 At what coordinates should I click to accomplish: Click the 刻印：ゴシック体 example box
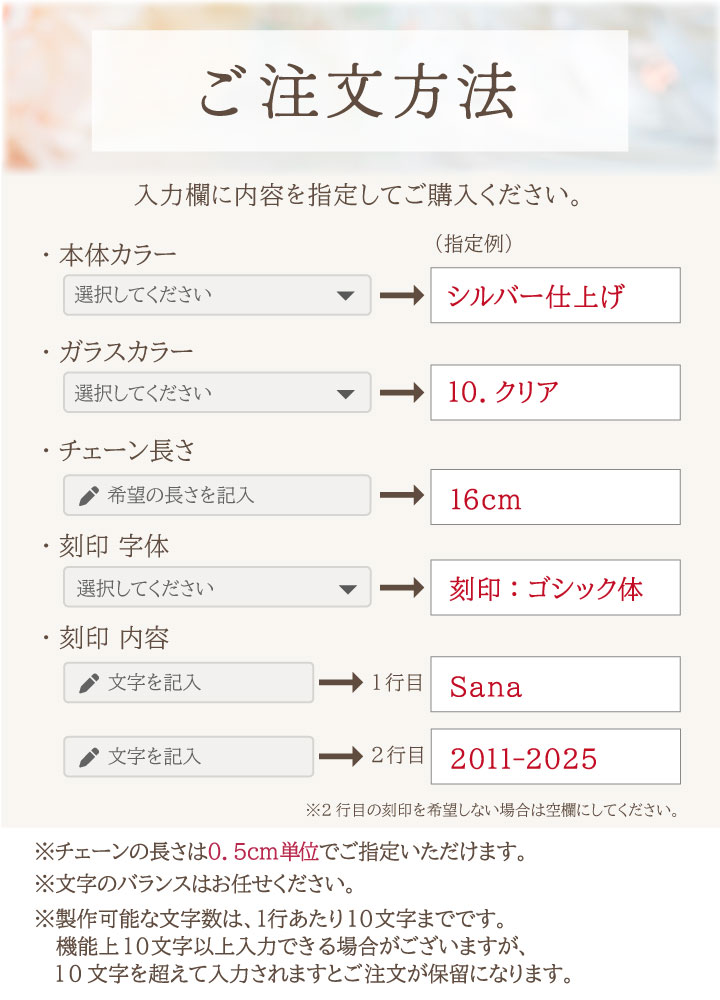click(x=555, y=587)
